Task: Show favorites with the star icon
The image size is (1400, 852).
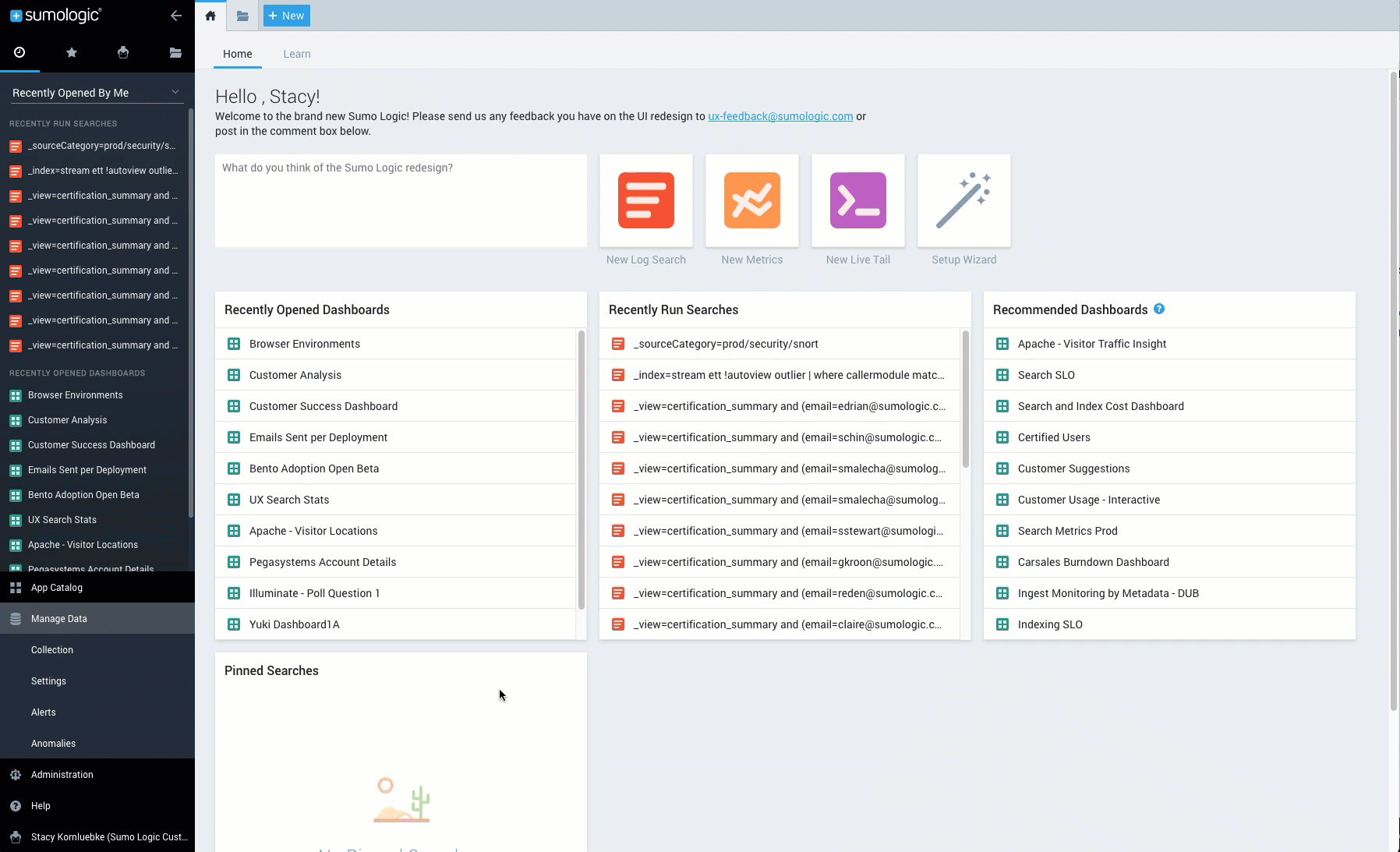Action: click(72, 52)
